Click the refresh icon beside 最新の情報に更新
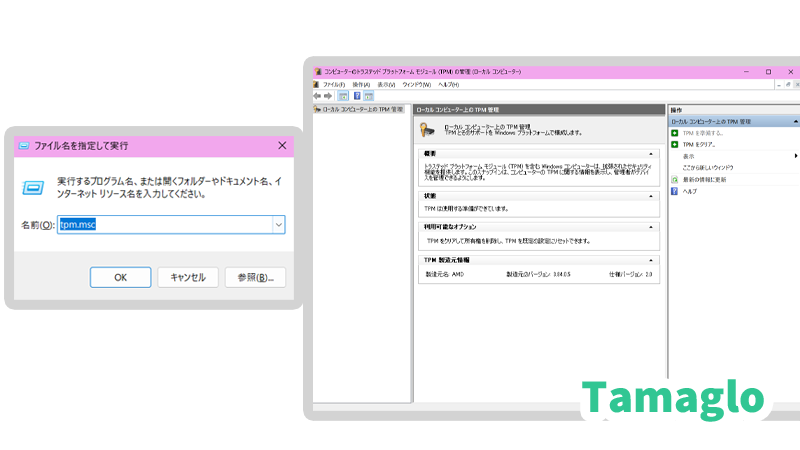Viewport: 800px width, 450px height. point(675,179)
